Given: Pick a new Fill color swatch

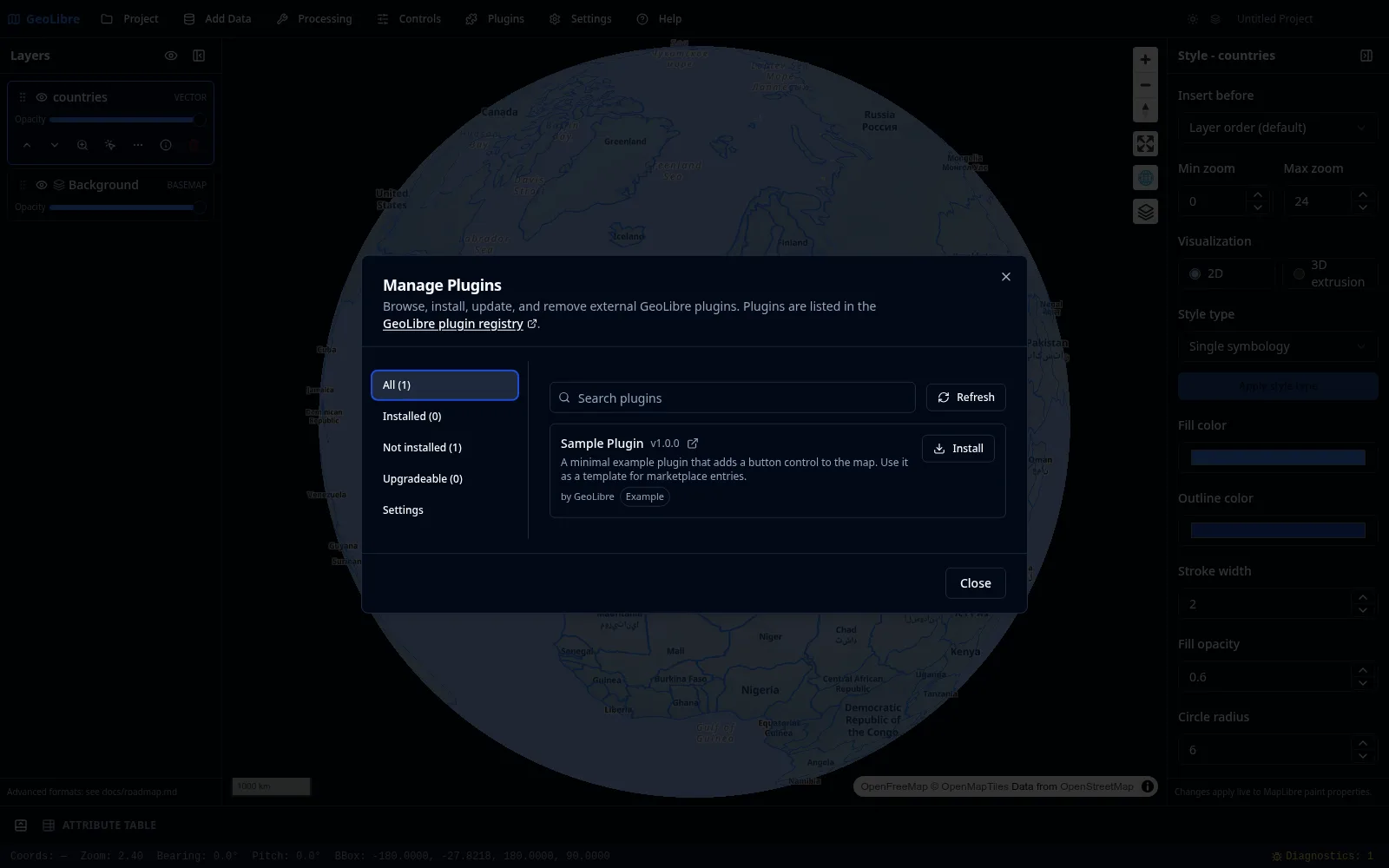Looking at the screenshot, I should [1278, 458].
